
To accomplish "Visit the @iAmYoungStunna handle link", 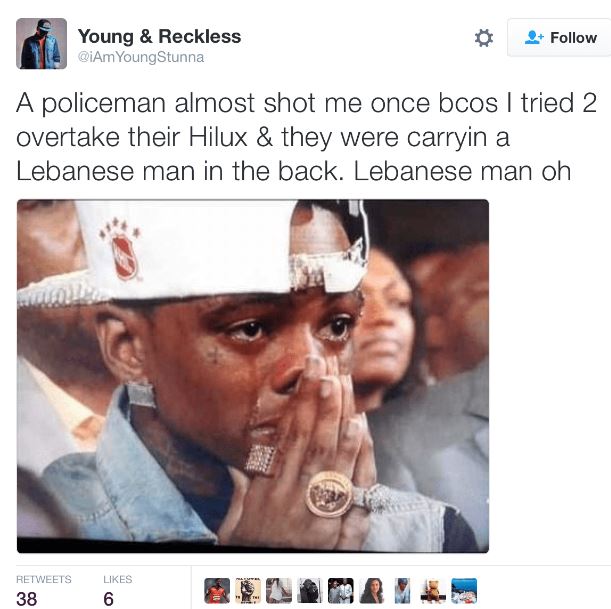I will [x=141, y=57].
